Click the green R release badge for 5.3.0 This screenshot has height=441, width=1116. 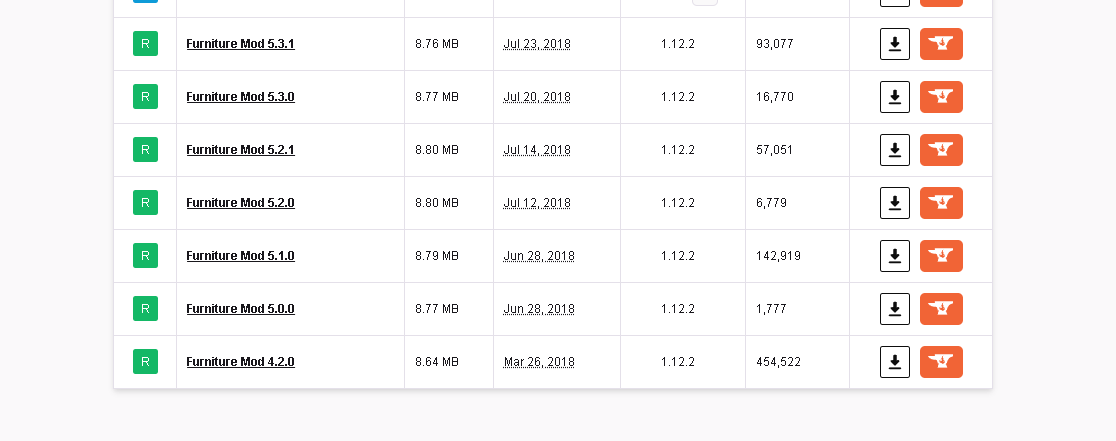145,97
